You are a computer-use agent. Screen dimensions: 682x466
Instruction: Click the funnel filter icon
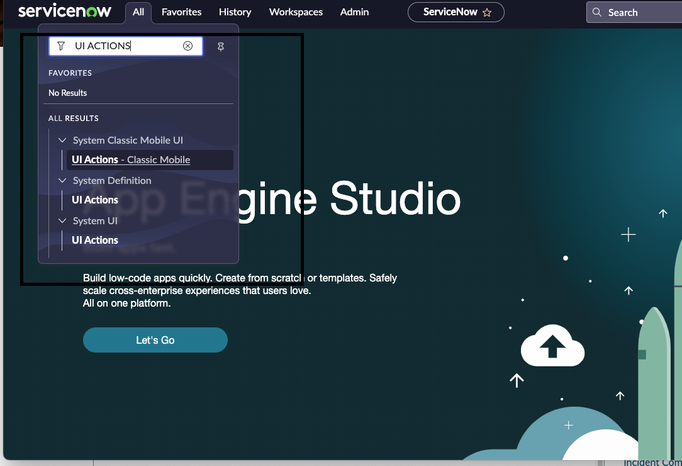pyautogui.click(x=61, y=46)
